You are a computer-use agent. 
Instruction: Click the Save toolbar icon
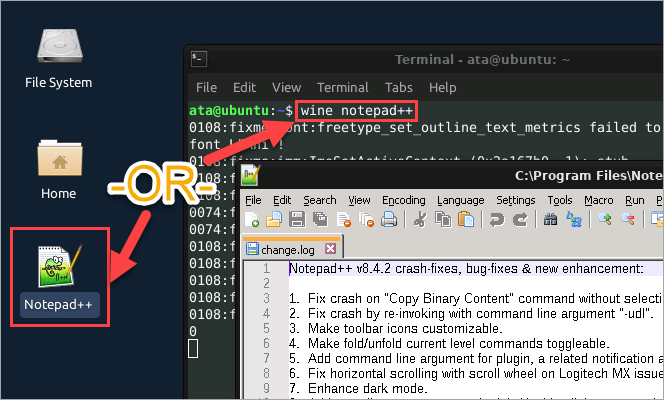click(297, 220)
